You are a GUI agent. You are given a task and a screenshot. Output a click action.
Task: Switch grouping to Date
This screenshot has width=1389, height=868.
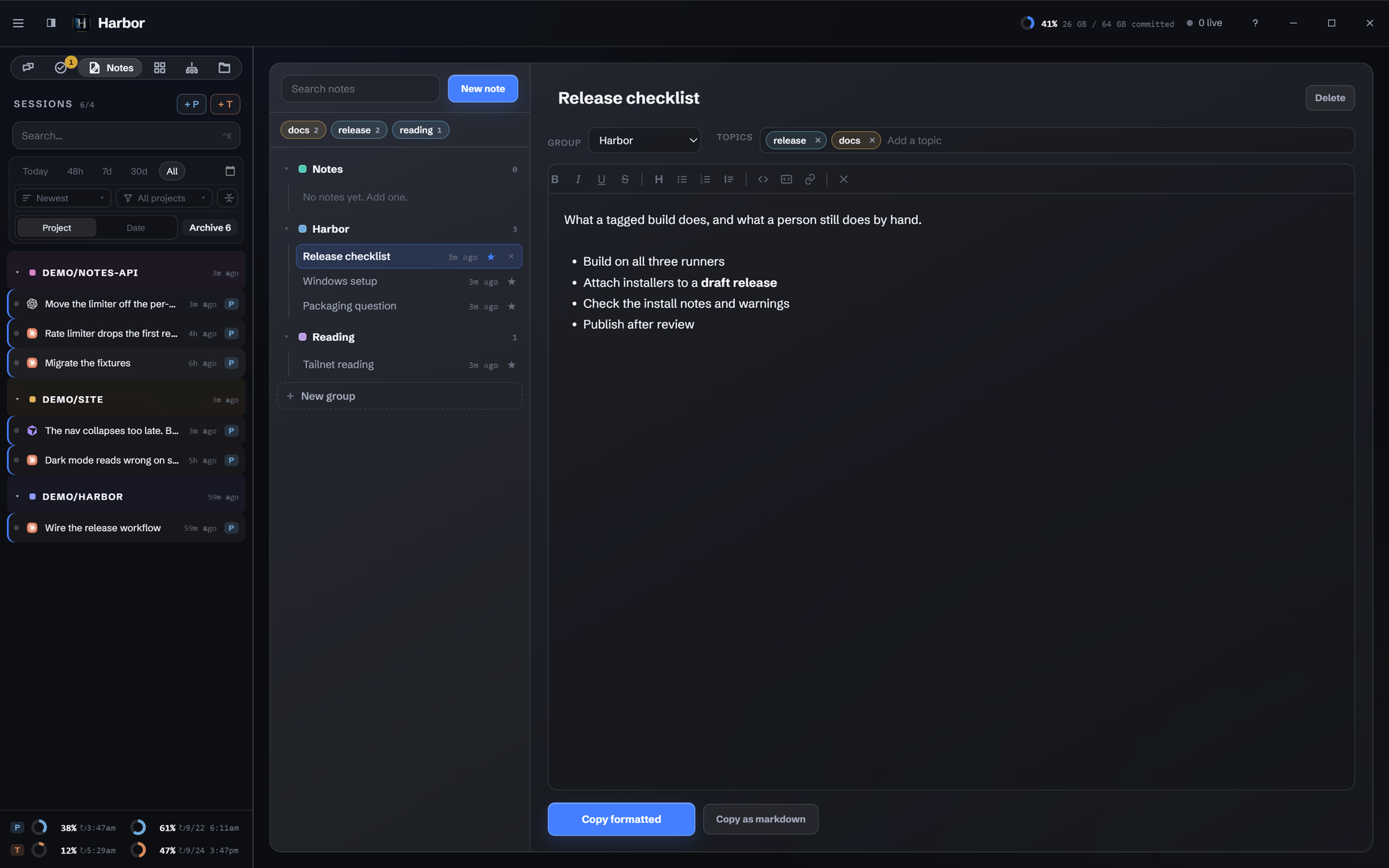tap(136, 228)
